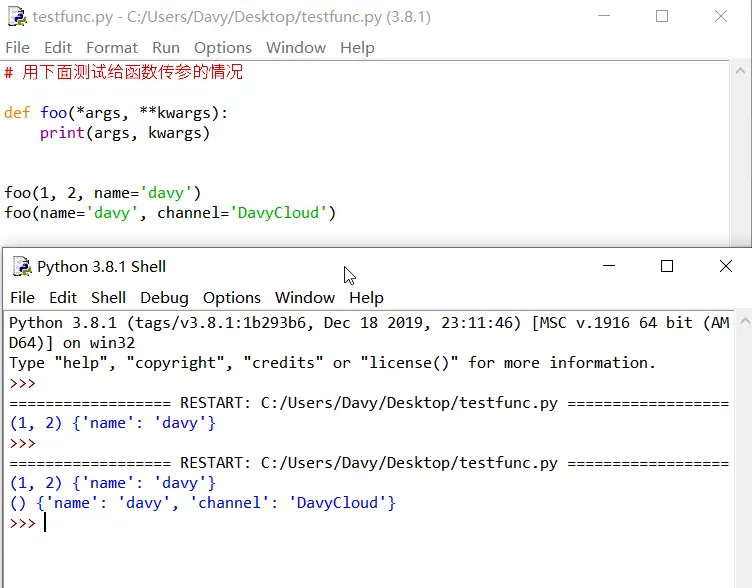Close the testfunc.py editor window
Viewport: 752px width, 588px height.
[721, 16]
